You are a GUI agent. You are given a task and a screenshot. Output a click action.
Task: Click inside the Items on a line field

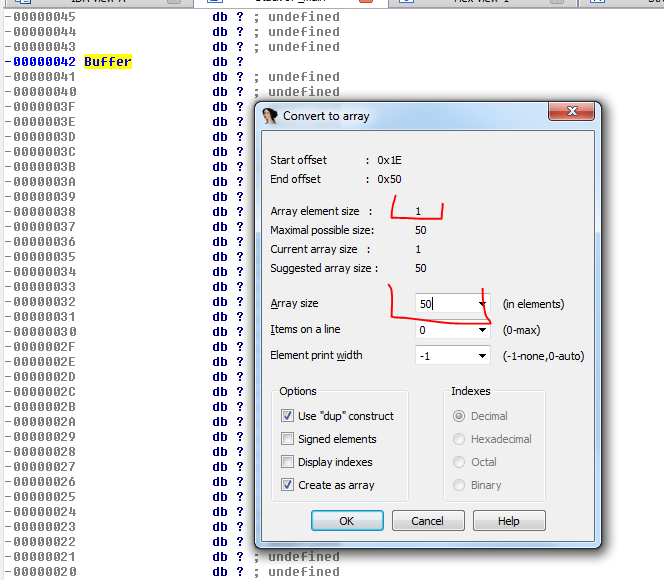[x=445, y=330]
